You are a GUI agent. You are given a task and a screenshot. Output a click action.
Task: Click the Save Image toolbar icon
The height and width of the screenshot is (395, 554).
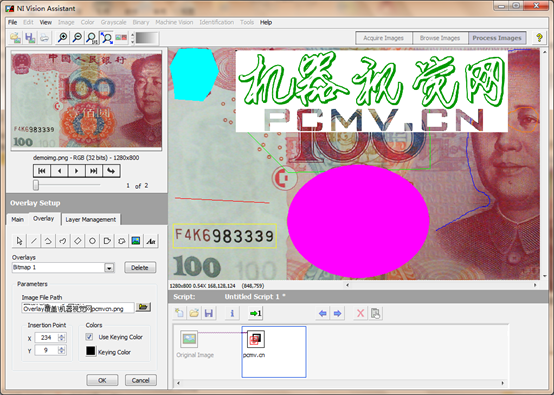coord(30,37)
